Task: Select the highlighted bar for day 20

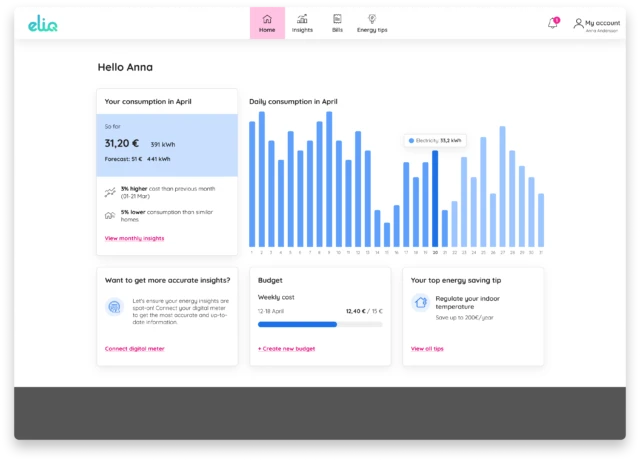Action: [x=435, y=198]
